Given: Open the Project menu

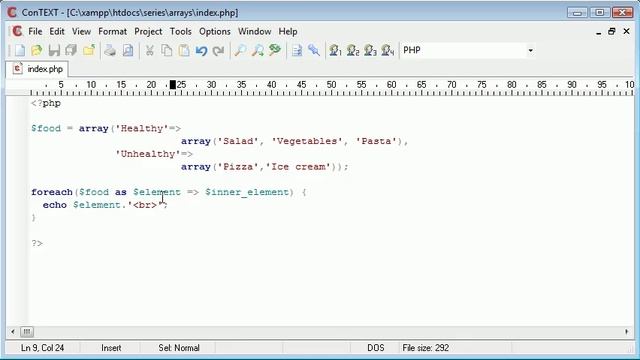Looking at the screenshot, I should (148, 31).
